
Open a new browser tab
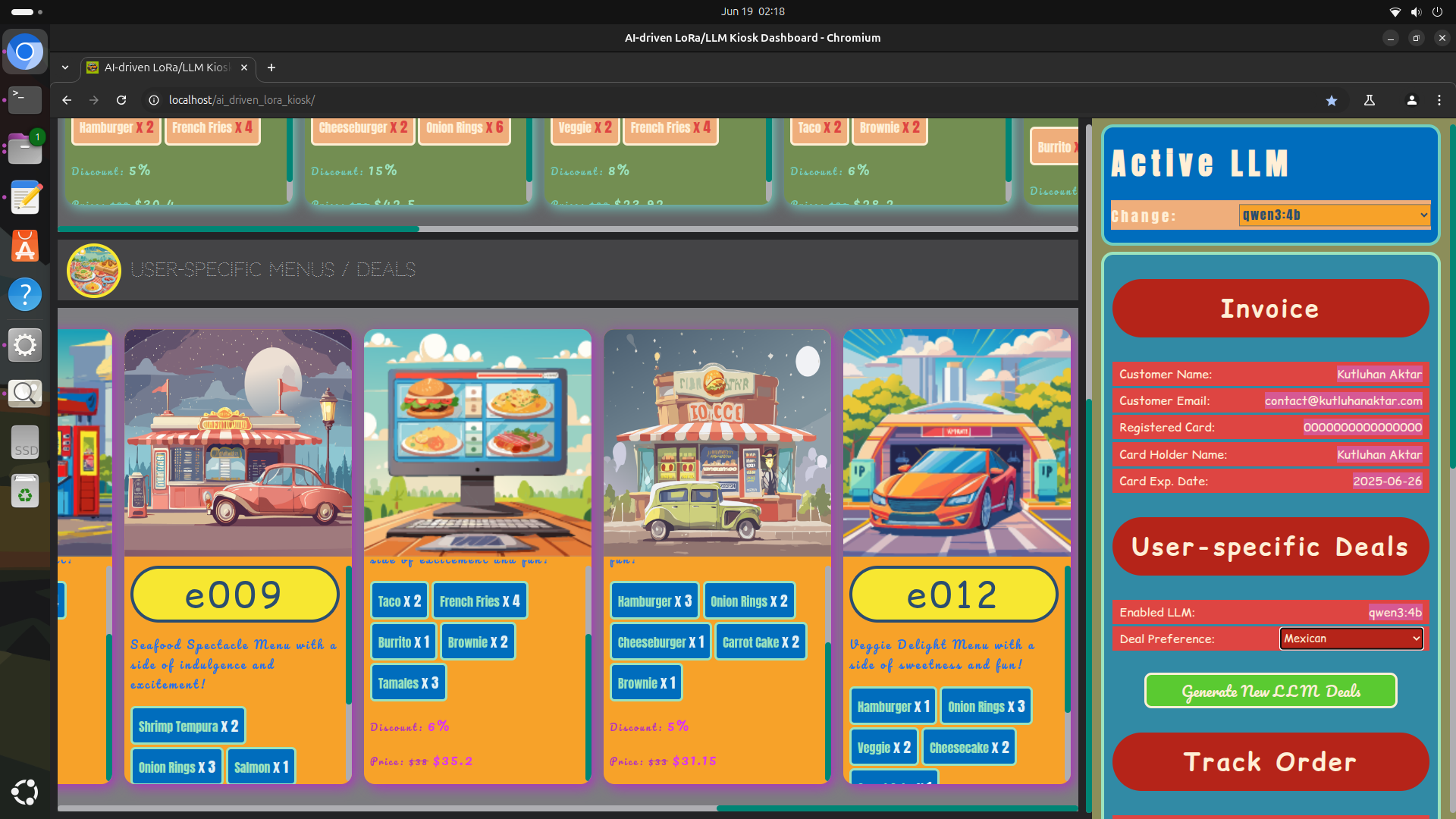[271, 67]
